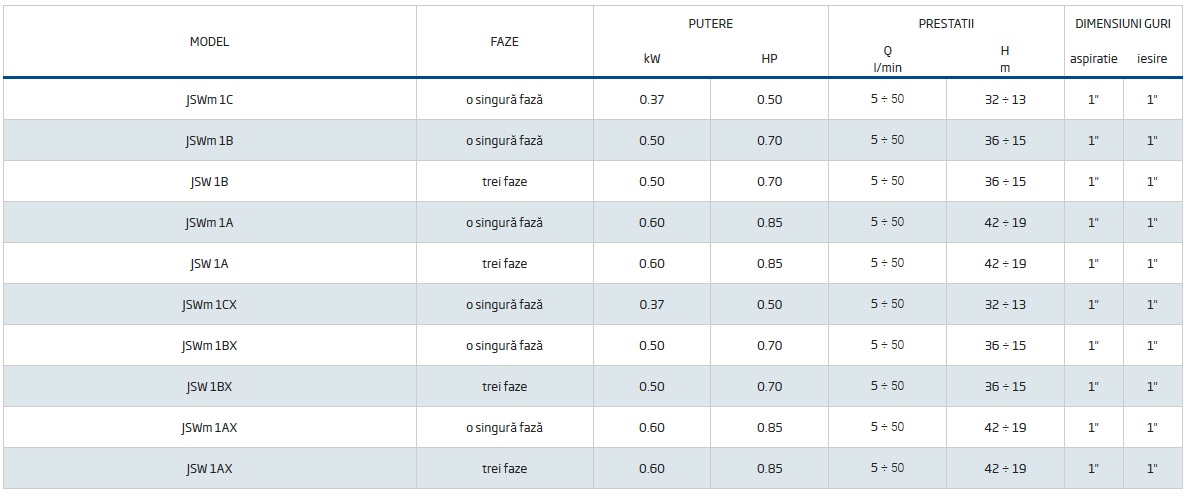Click the Q l/min column header
The width and height of the screenshot is (1187, 497).
tap(887, 59)
